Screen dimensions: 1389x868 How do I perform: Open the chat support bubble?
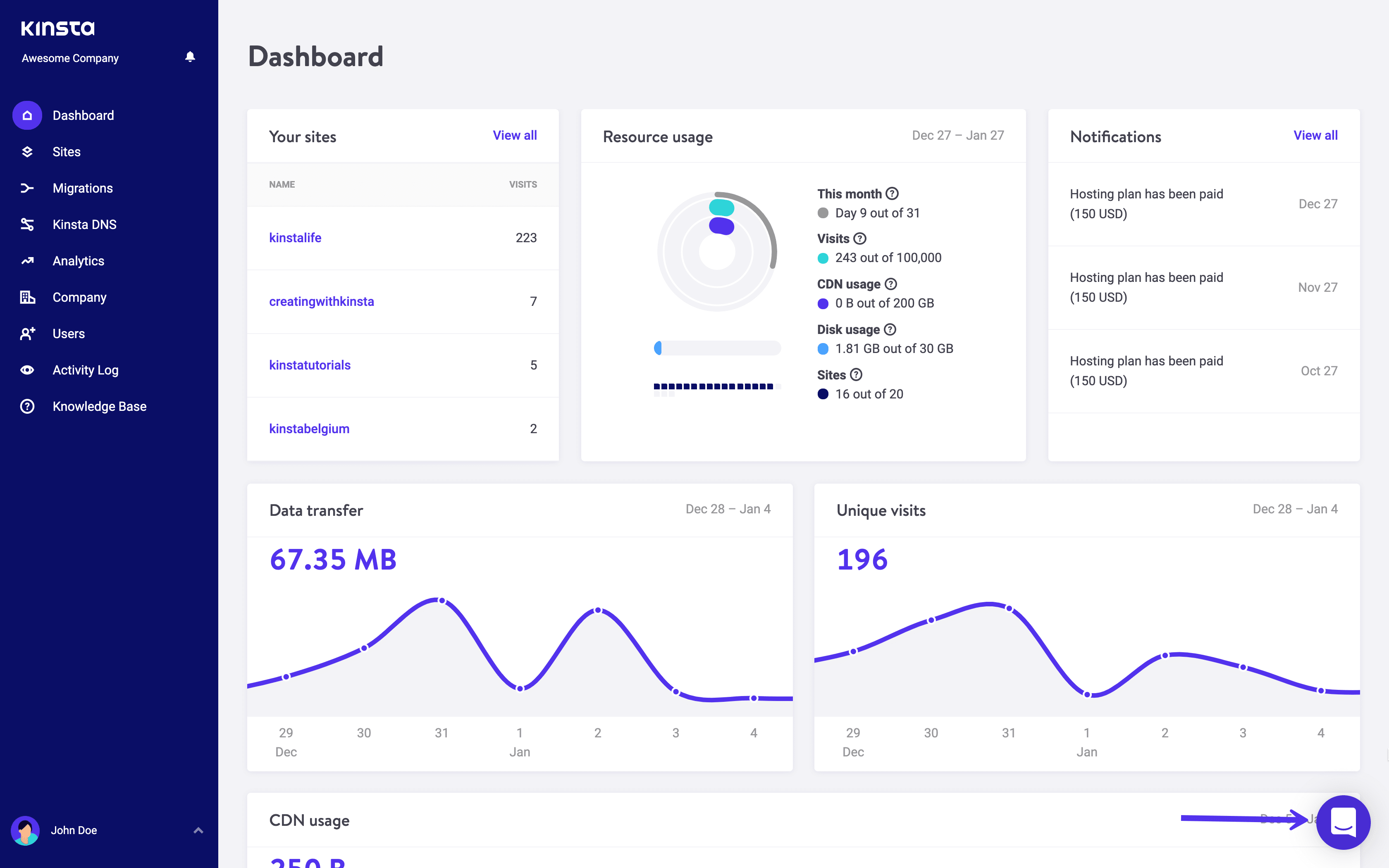coord(1343,823)
